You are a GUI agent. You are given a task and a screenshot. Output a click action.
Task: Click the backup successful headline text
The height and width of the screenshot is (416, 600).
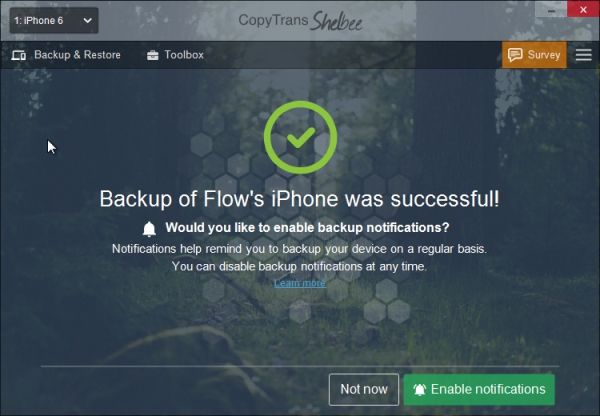coord(300,199)
